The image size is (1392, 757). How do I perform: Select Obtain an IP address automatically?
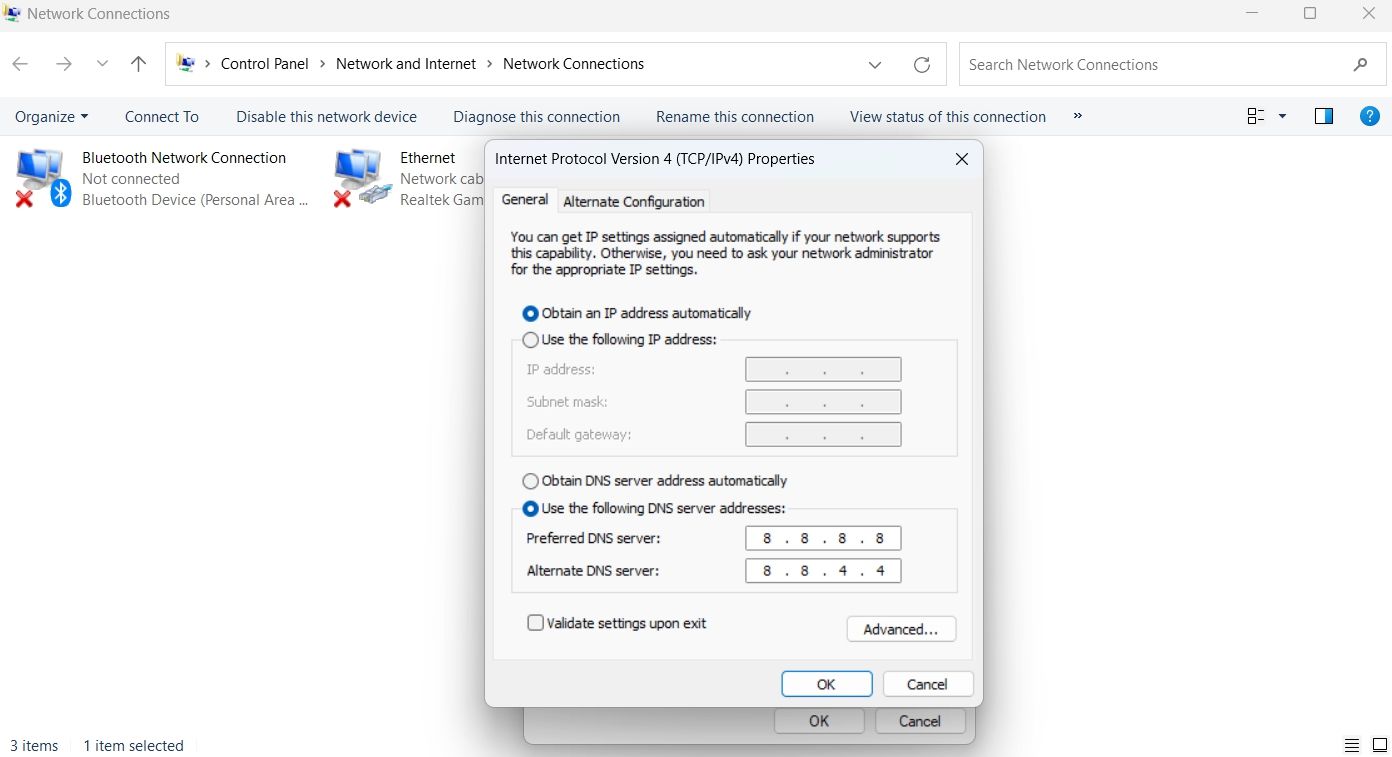530,313
